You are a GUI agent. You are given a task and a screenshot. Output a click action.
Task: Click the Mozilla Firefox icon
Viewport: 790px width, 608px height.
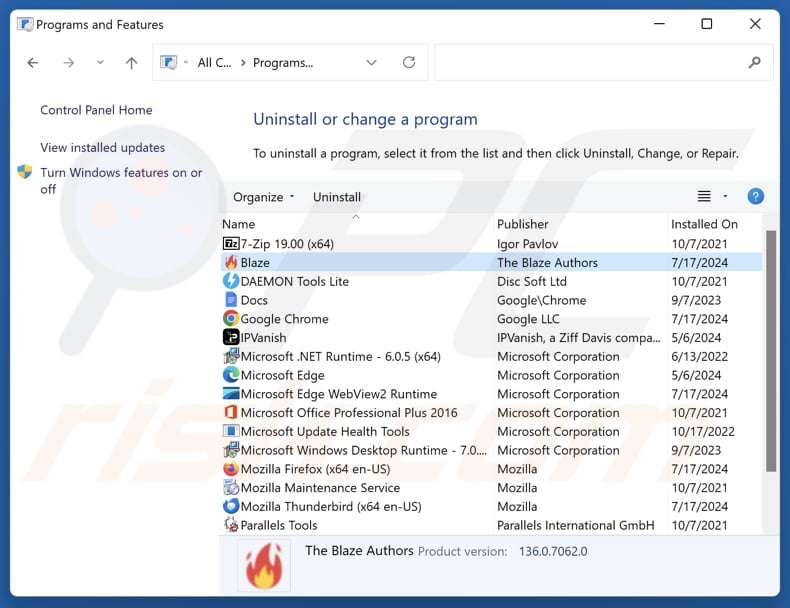[231, 468]
